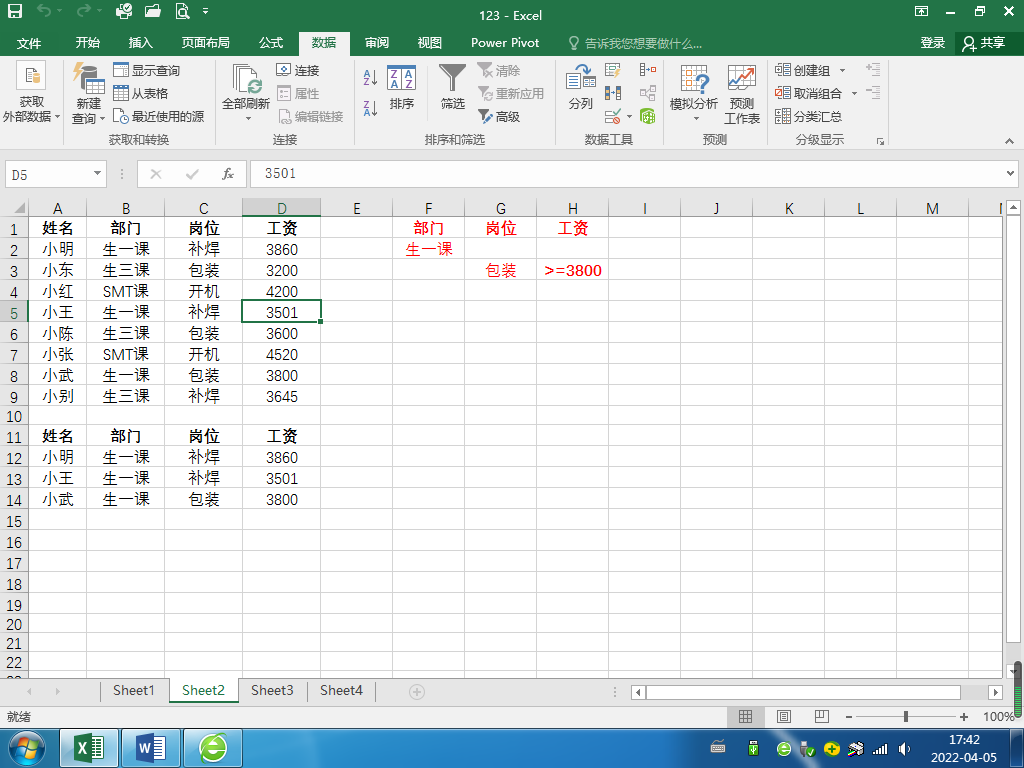
Task: Click the Word icon on the taskbar
Action: point(150,748)
